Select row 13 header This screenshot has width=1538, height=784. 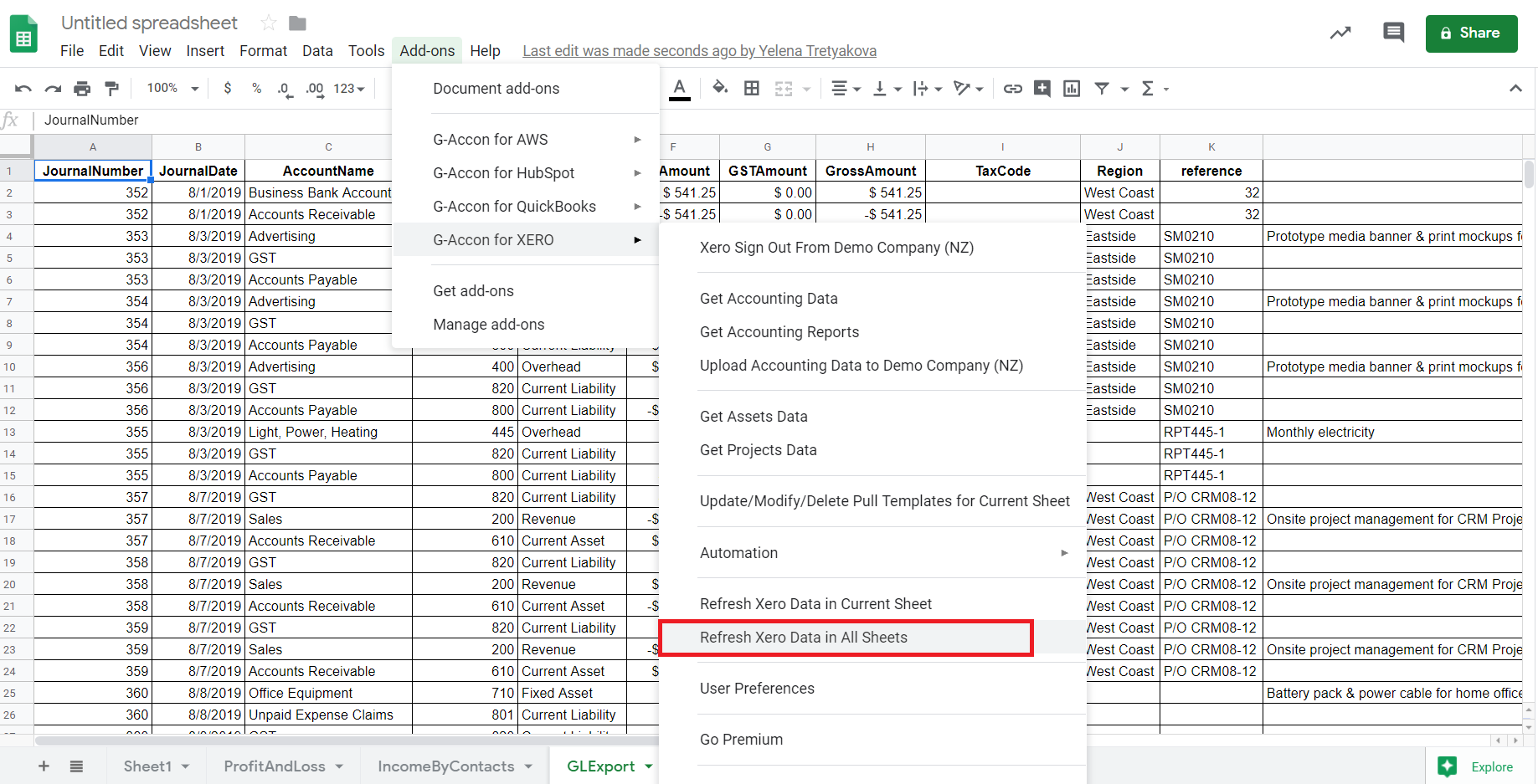pos(17,432)
